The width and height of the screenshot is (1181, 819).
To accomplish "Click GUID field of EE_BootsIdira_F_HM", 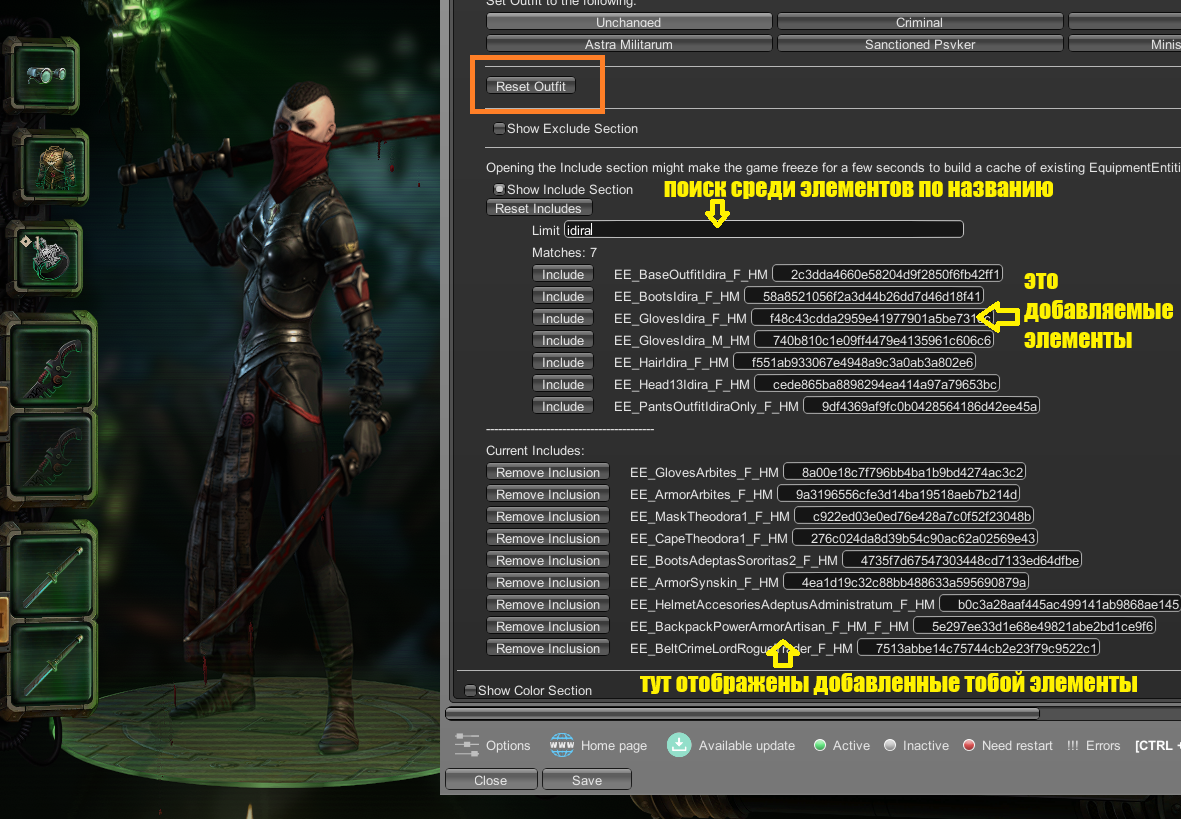I will click(x=864, y=296).
